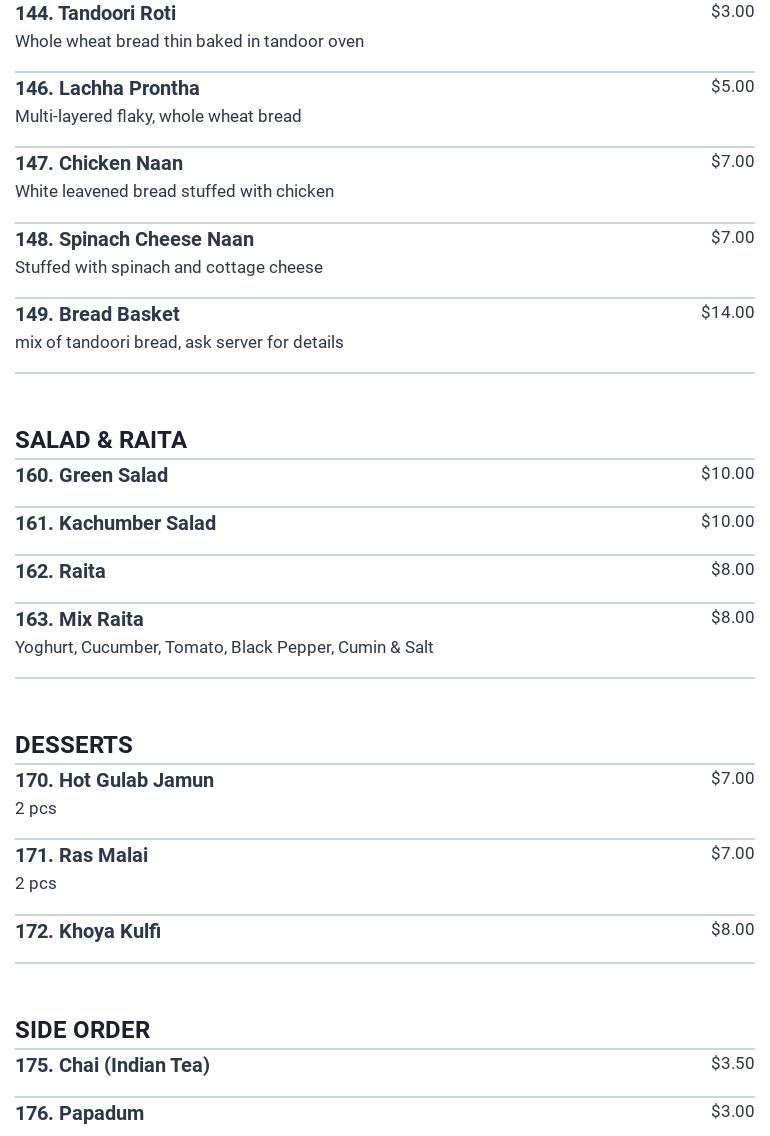Open the Hot Gulab Jamun item

(x=114, y=780)
